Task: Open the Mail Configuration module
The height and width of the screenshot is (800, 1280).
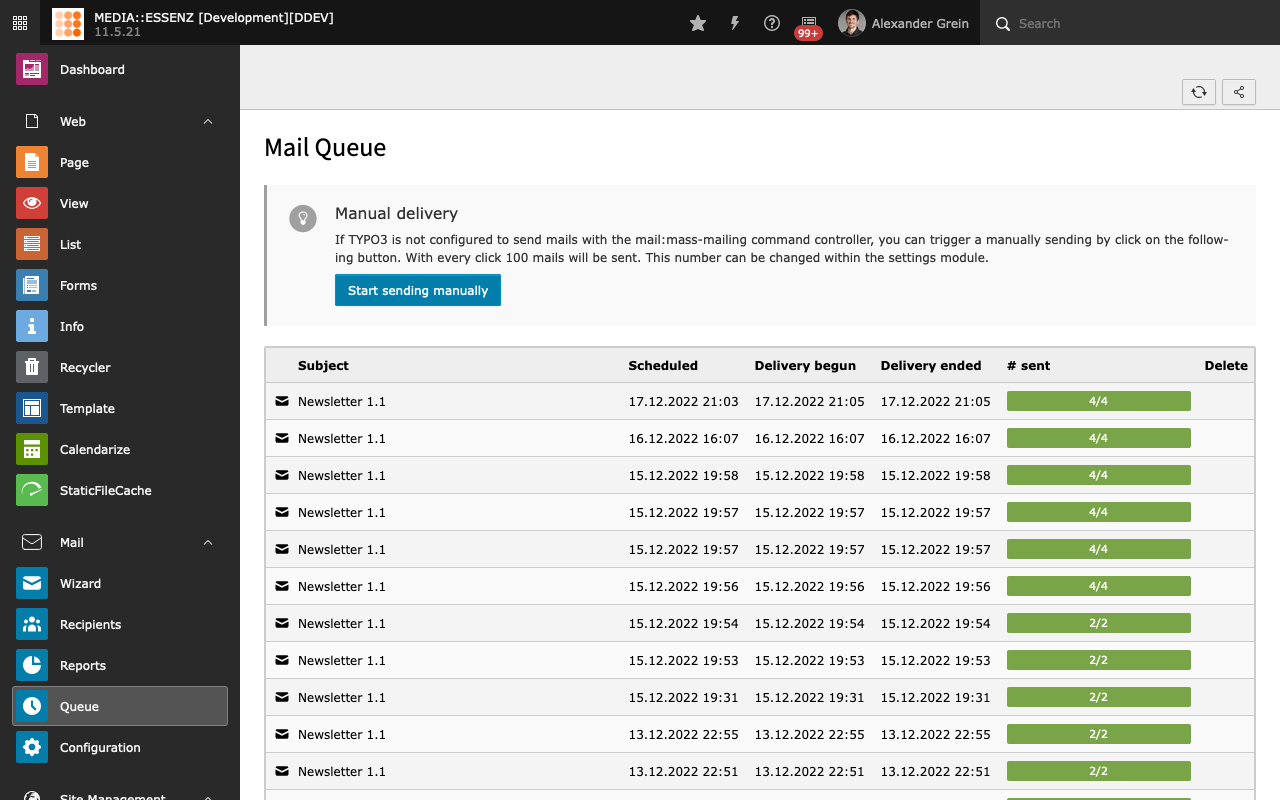Action: point(120,747)
